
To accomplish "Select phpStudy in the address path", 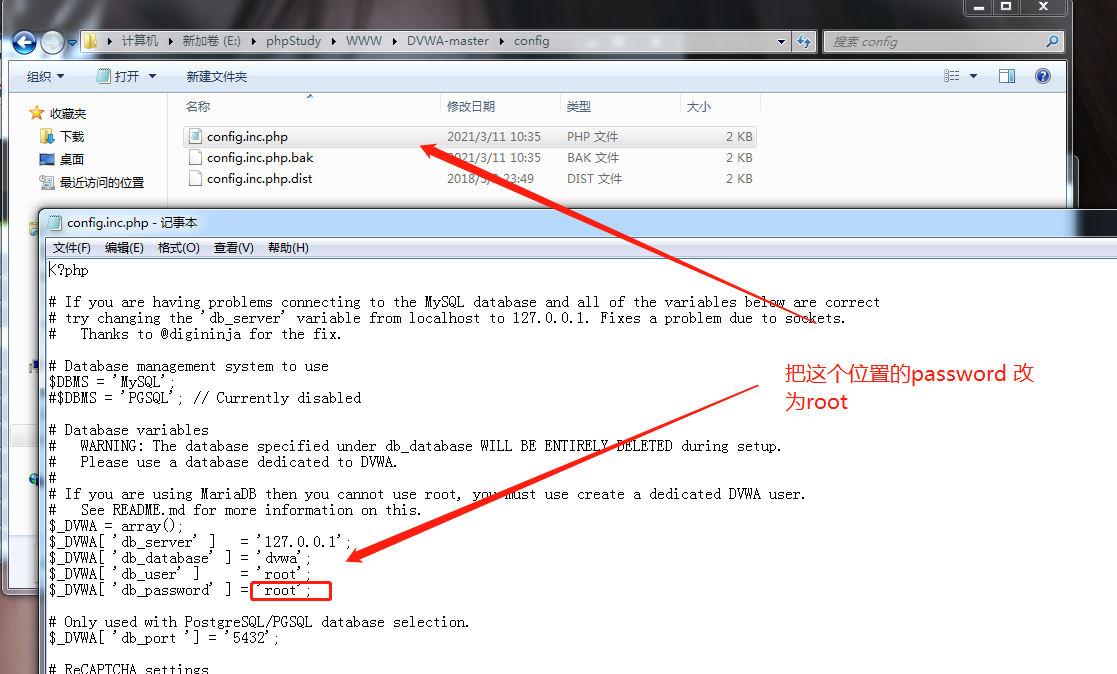I will 293,41.
